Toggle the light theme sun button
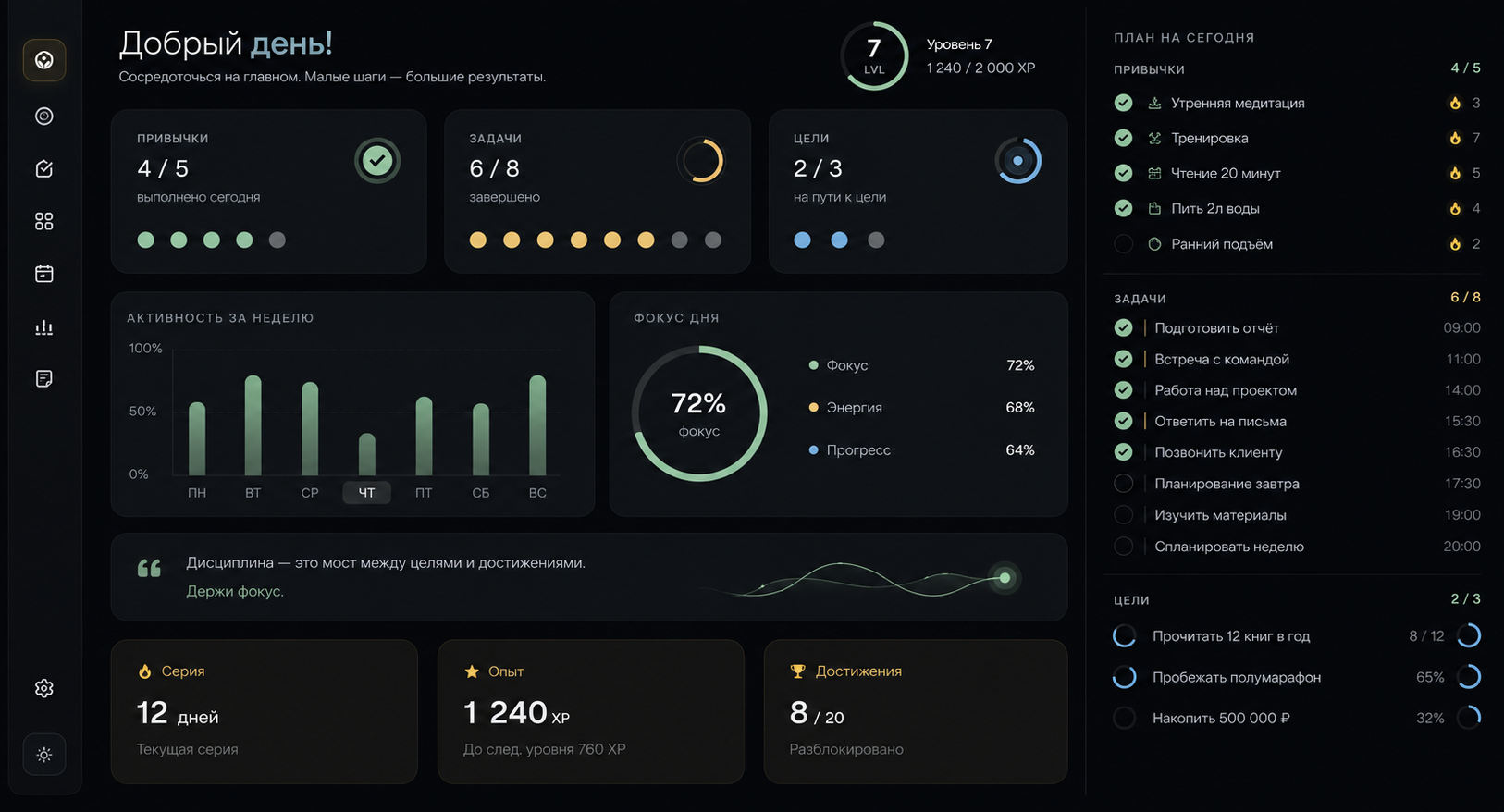The height and width of the screenshot is (812, 1504). coord(43,755)
